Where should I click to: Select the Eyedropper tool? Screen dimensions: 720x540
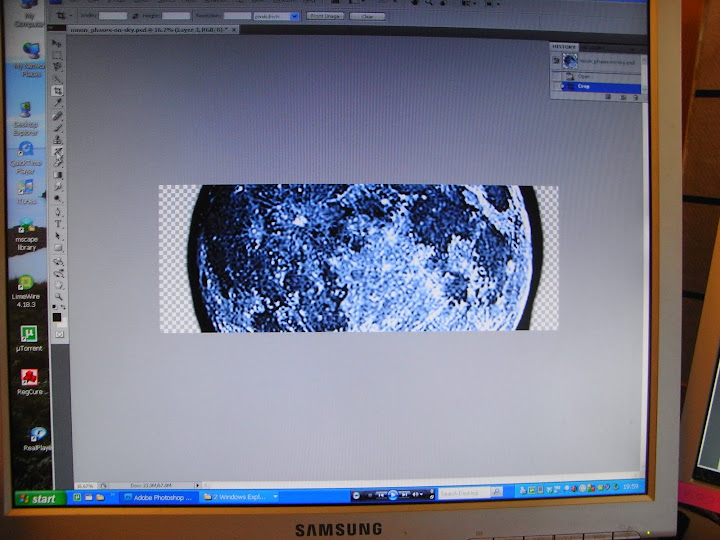tap(57, 103)
